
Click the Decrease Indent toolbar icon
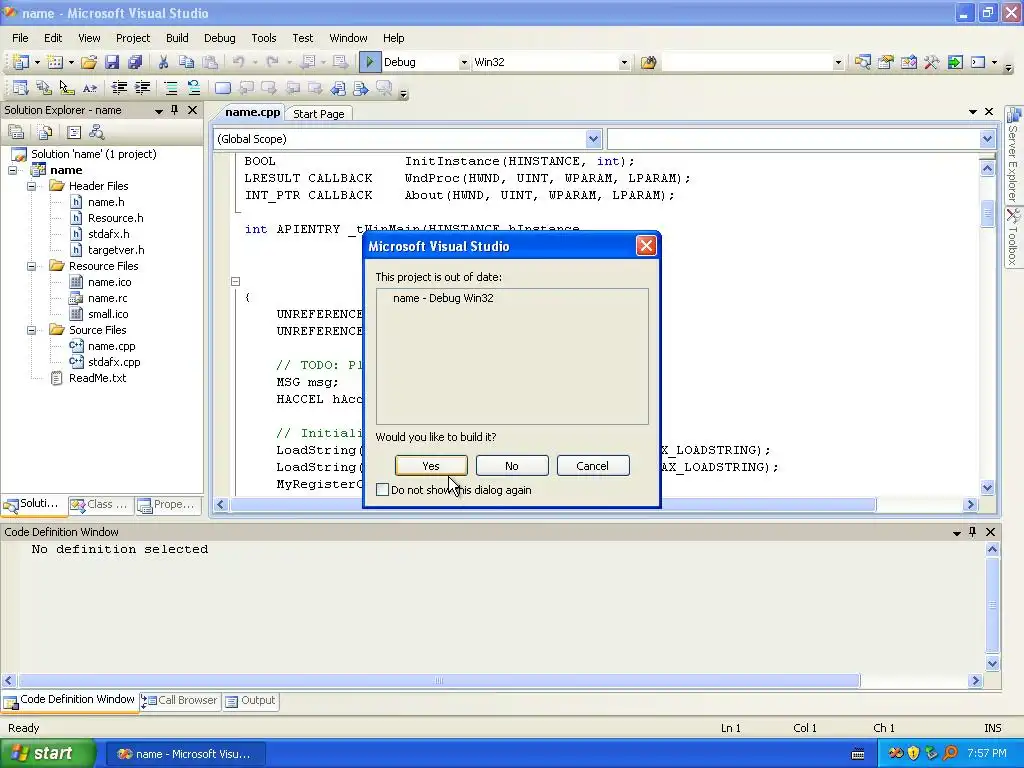[x=119, y=88]
